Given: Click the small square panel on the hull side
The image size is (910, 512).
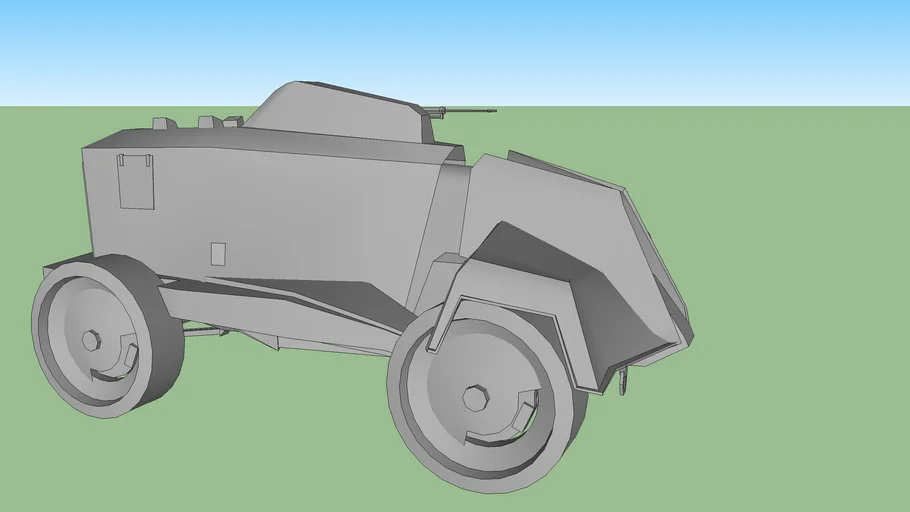Looking at the screenshot, I should coord(218,254).
